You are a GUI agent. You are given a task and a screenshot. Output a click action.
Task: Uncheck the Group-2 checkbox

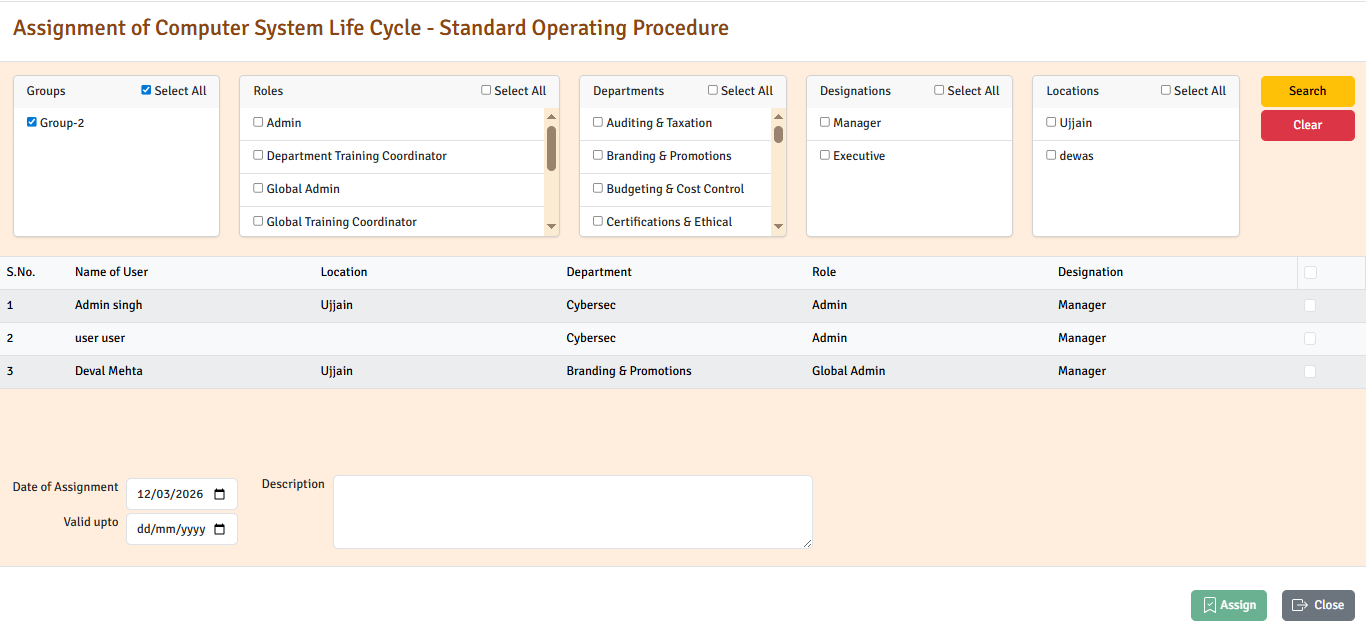point(32,123)
